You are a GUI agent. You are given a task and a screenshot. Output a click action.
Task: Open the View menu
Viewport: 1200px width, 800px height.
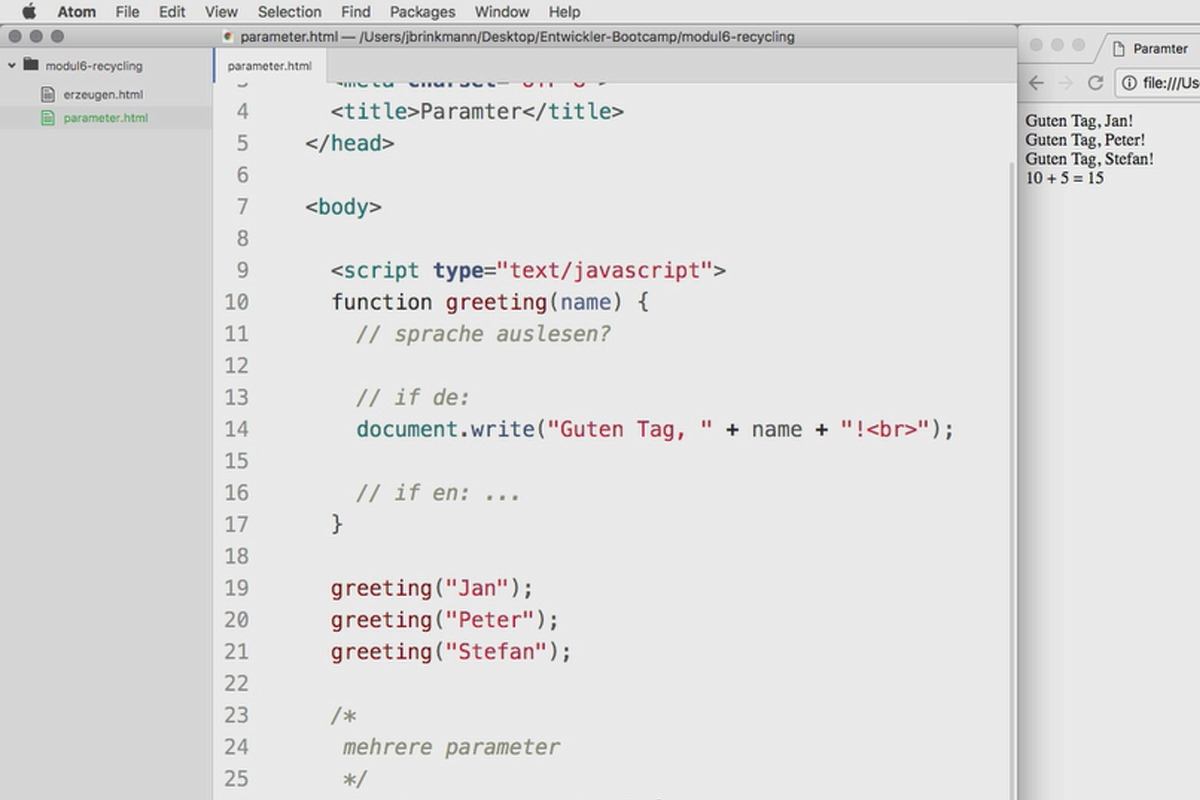pyautogui.click(x=221, y=12)
